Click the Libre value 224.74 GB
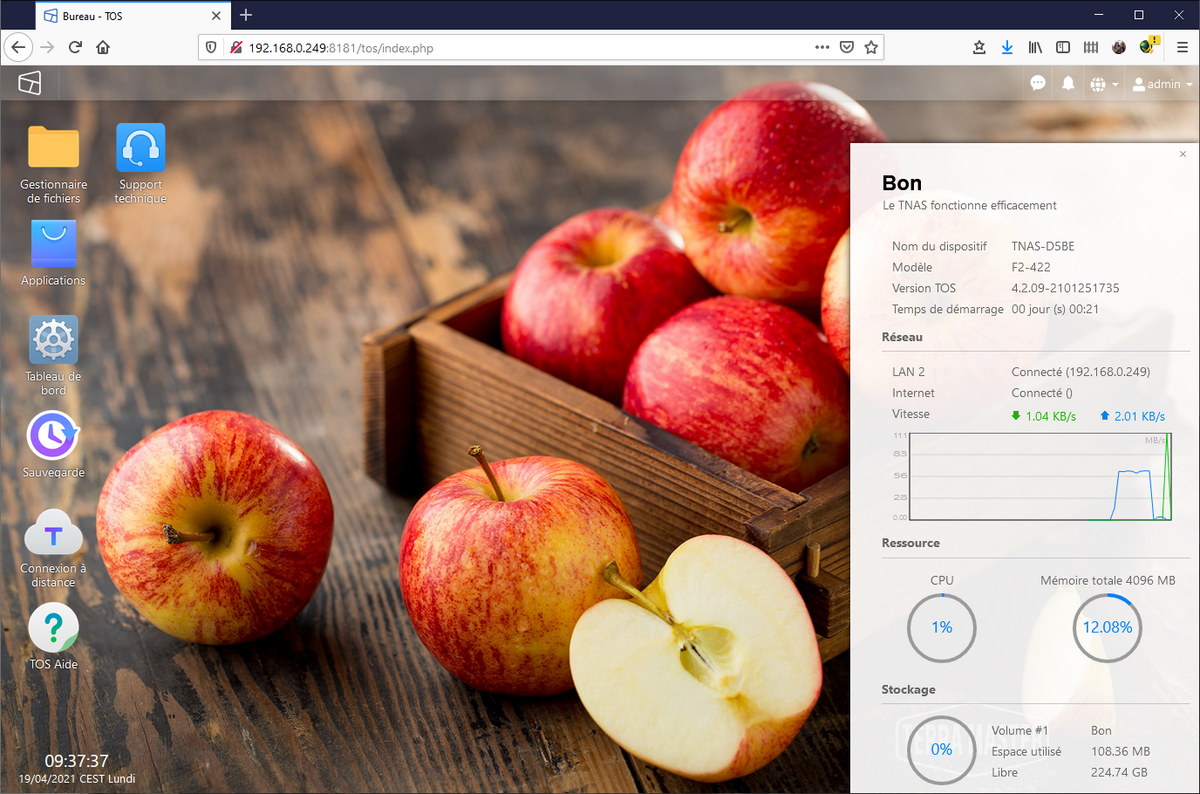1200x794 pixels. [1120, 772]
